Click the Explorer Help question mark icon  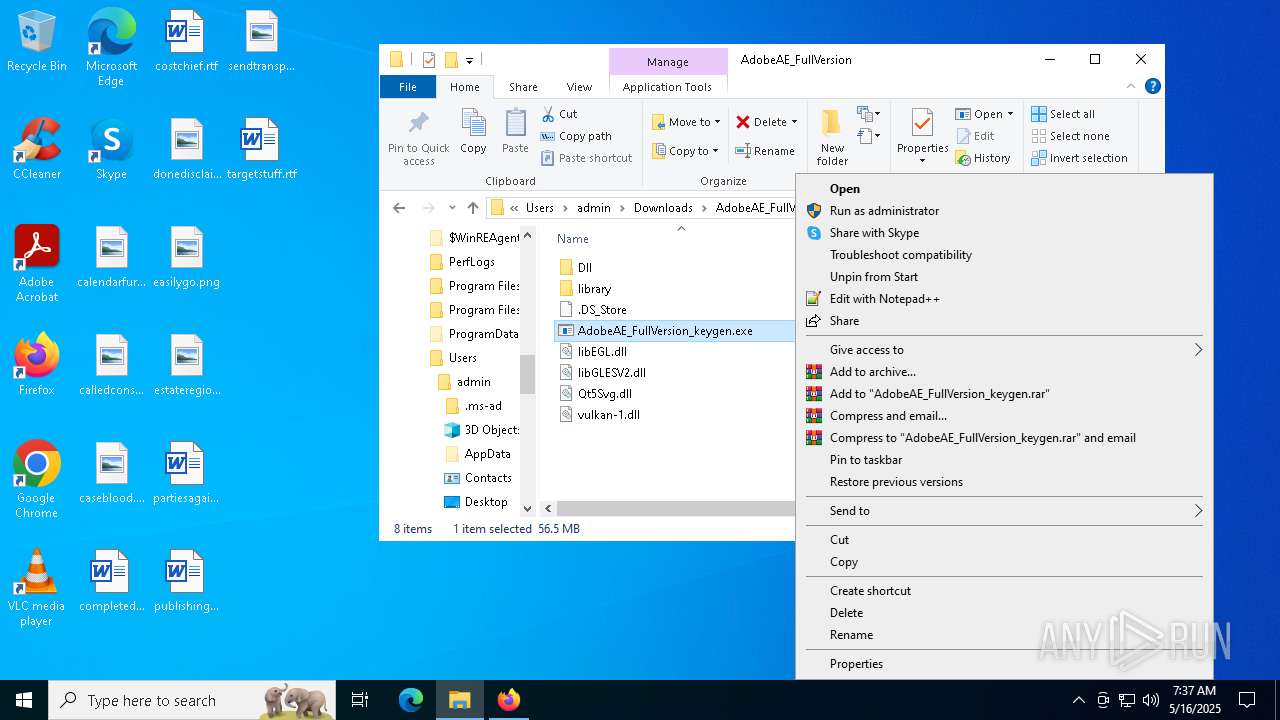pyautogui.click(x=1152, y=87)
